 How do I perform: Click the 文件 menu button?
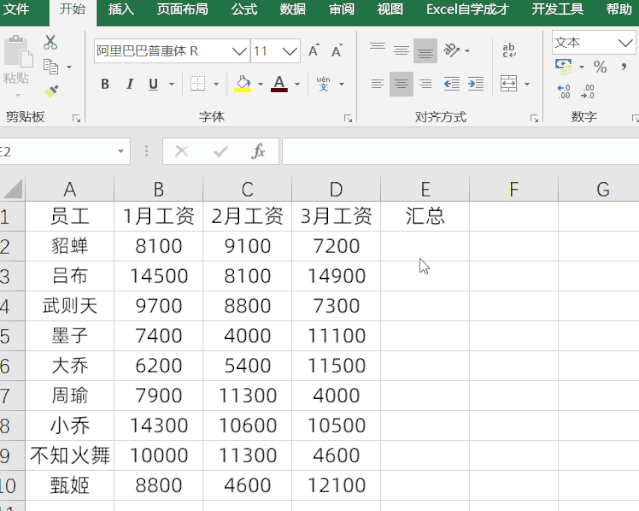pyautogui.click(x=18, y=10)
